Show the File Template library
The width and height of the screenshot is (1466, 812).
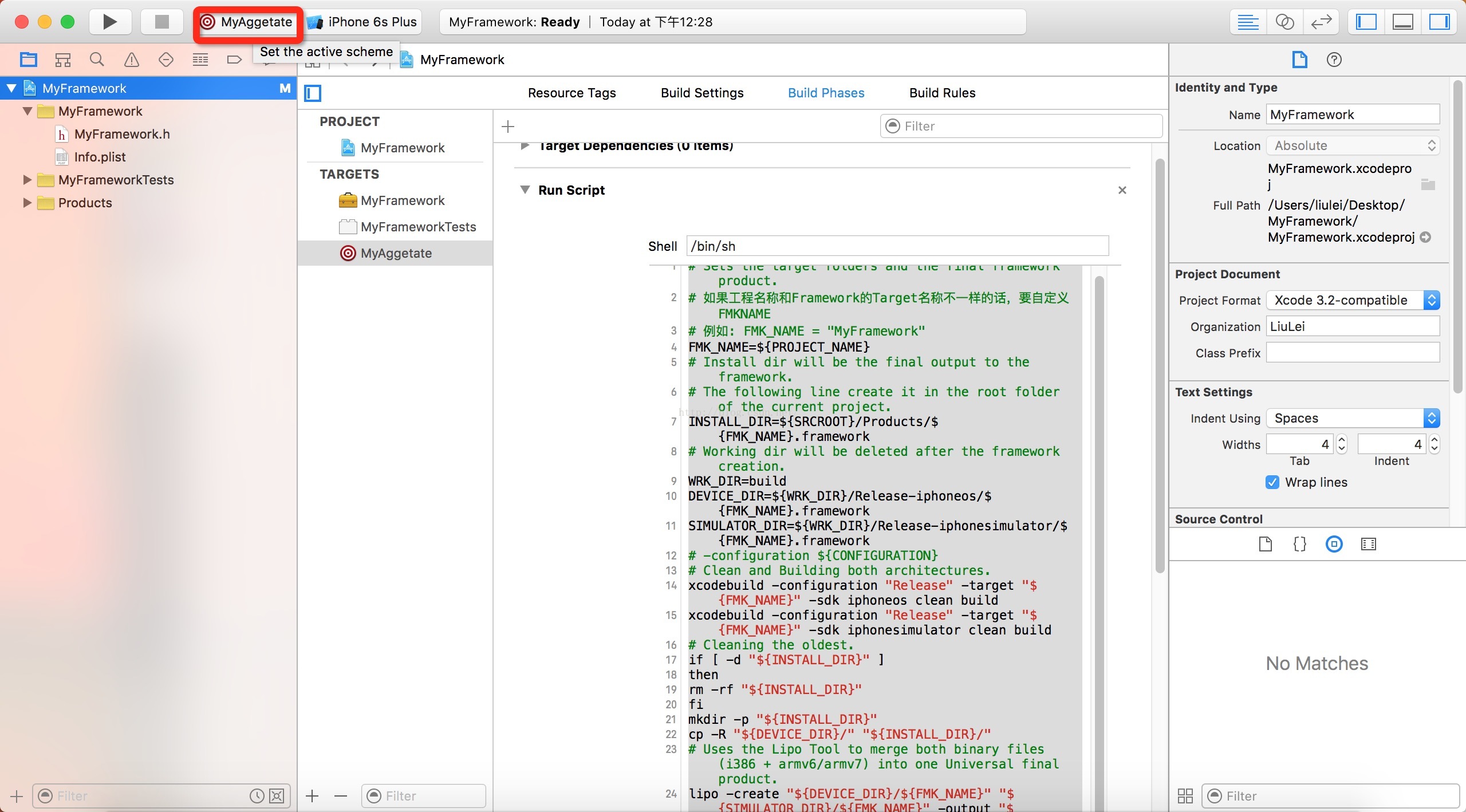[x=1266, y=544]
